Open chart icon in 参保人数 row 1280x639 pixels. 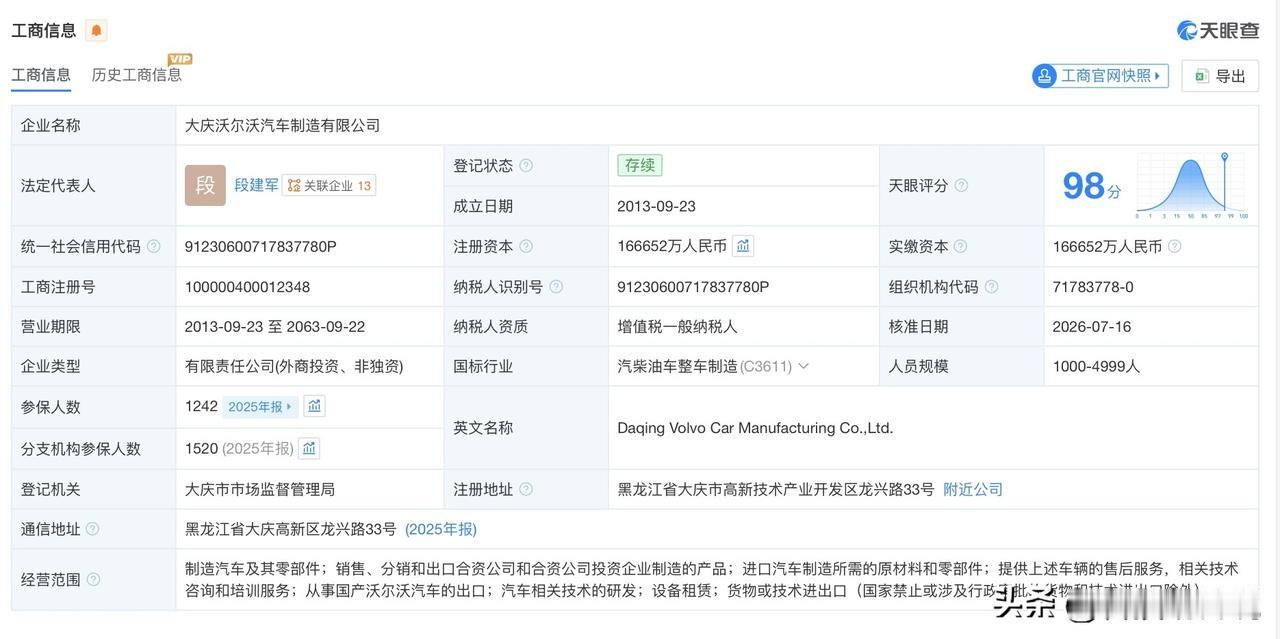314,406
